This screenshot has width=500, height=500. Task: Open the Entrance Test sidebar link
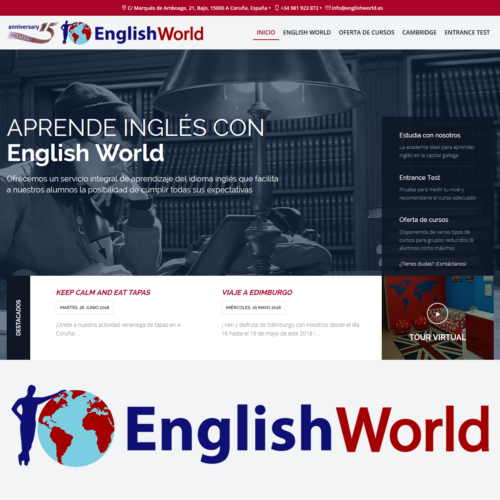tap(419, 178)
